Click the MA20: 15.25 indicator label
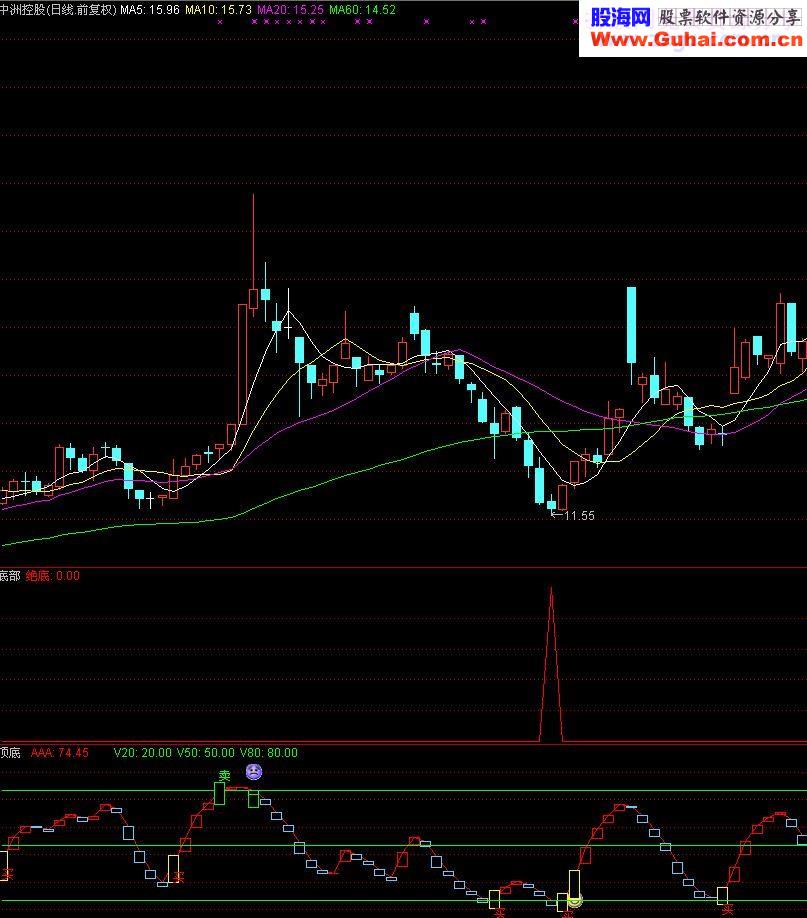 [x=290, y=10]
